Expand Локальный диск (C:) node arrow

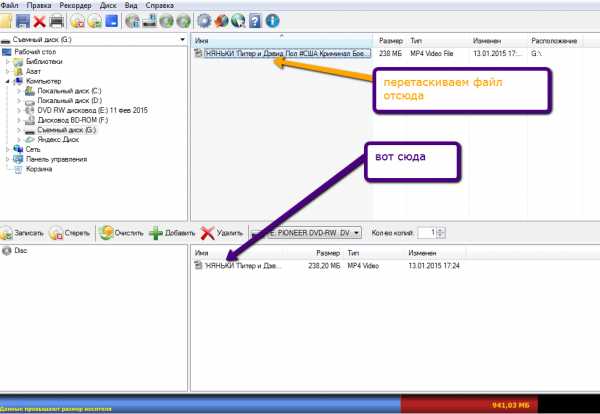19,91
